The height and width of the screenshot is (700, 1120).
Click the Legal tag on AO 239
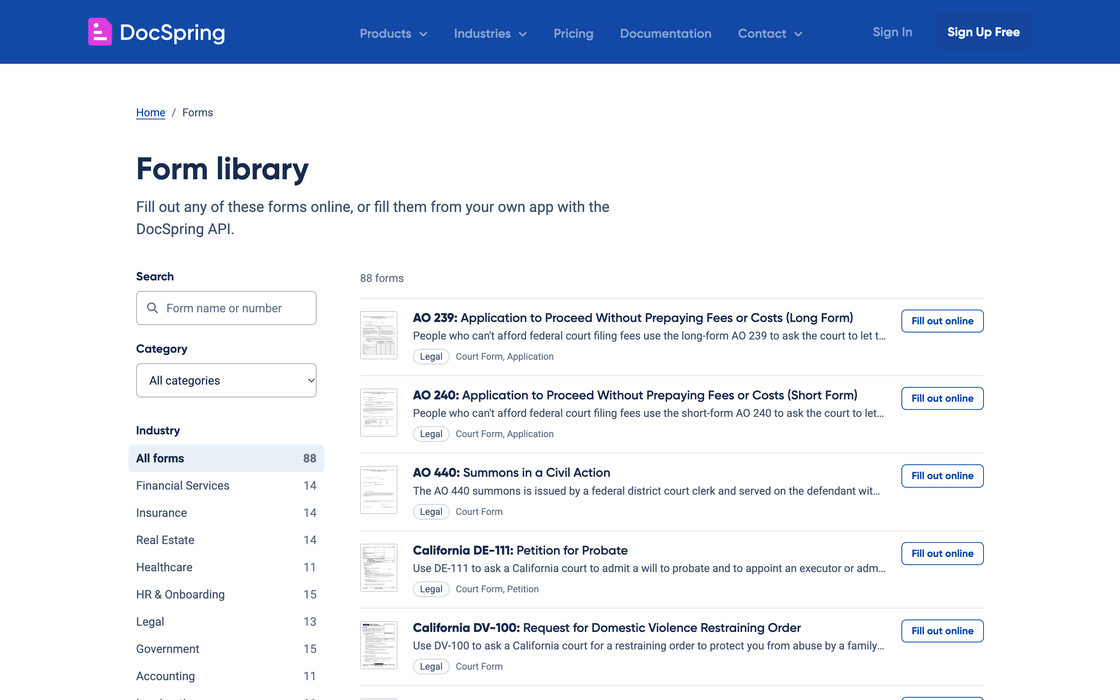pyautogui.click(x=431, y=356)
